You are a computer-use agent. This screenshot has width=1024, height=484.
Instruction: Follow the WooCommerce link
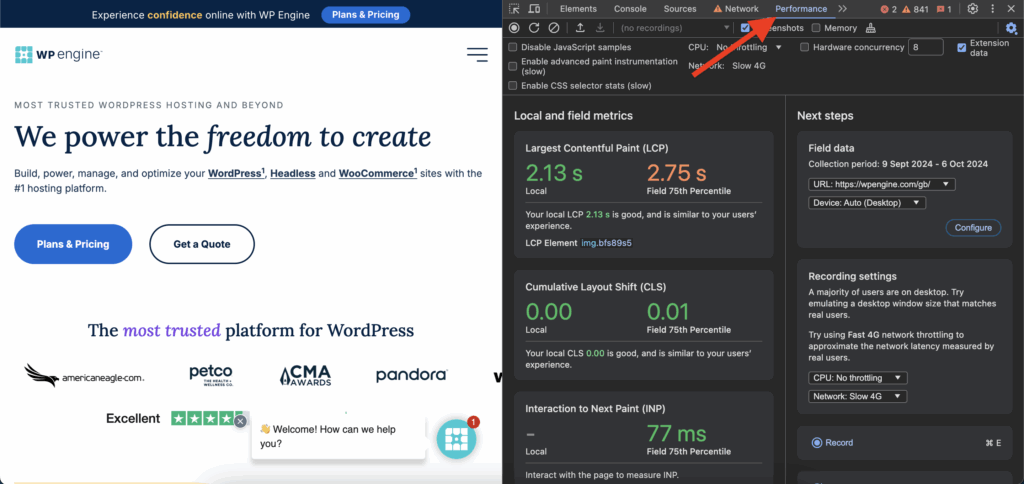point(377,173)
